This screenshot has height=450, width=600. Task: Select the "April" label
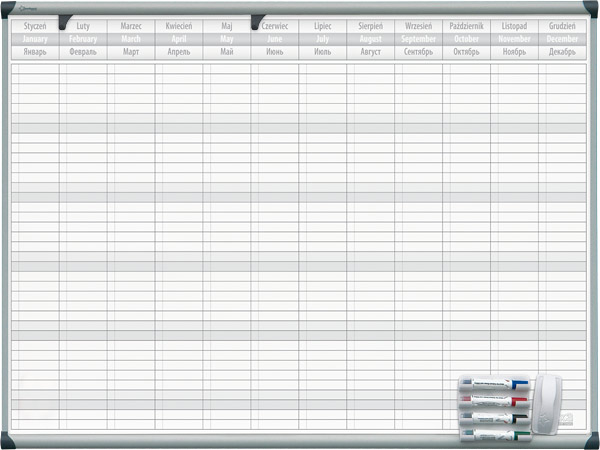(x=179, y=39)
